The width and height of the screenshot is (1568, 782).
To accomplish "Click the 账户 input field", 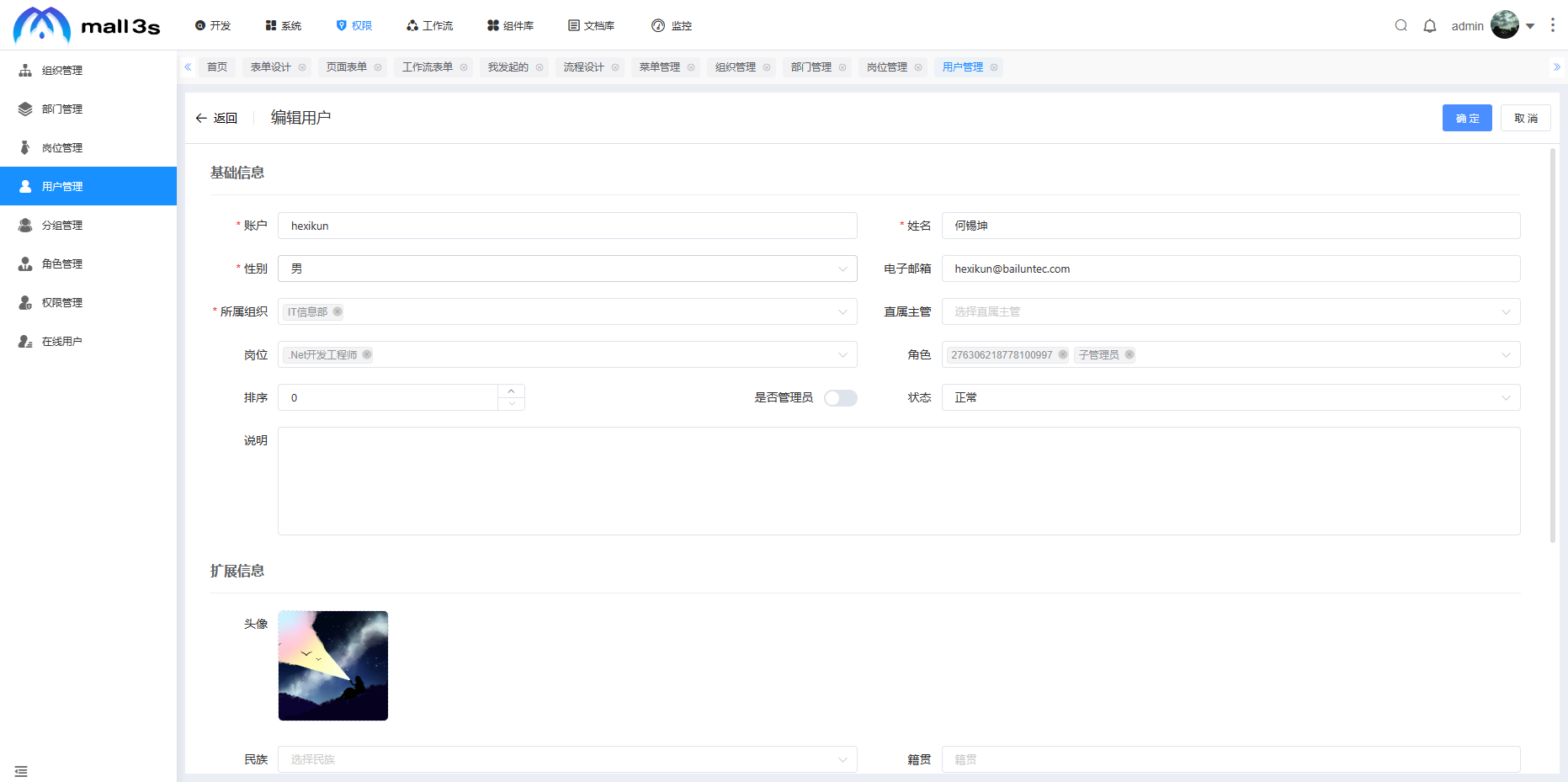I will [x=567, y=226].
